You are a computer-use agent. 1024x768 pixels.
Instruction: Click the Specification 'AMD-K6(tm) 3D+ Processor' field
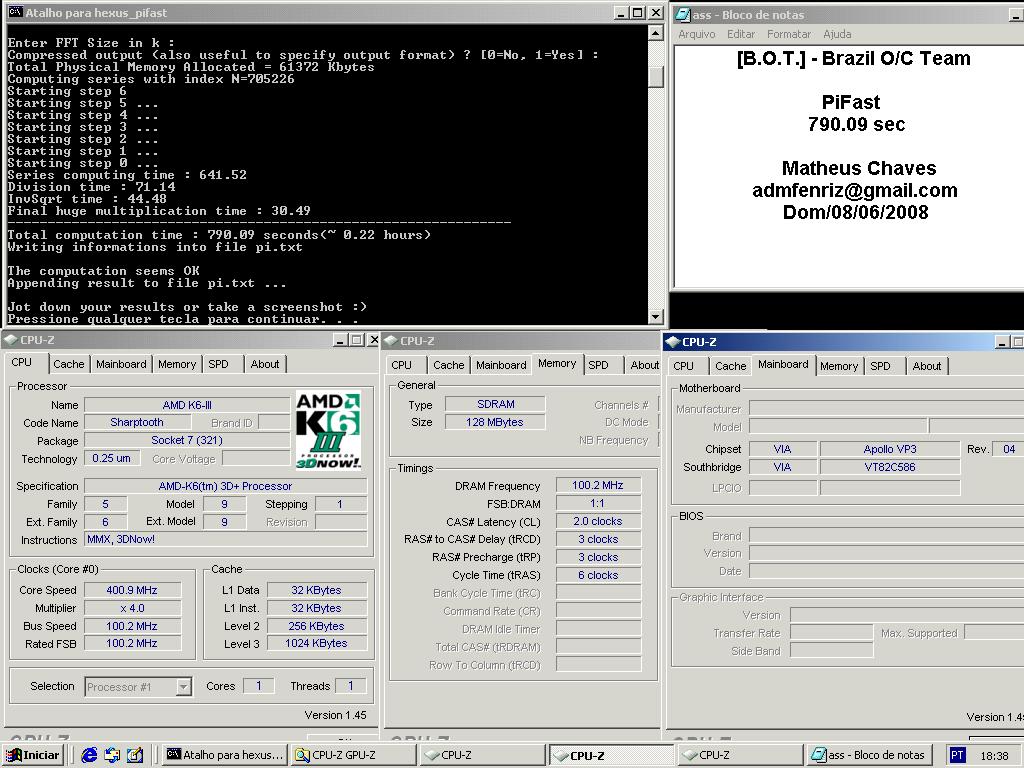tap(225, 486)
